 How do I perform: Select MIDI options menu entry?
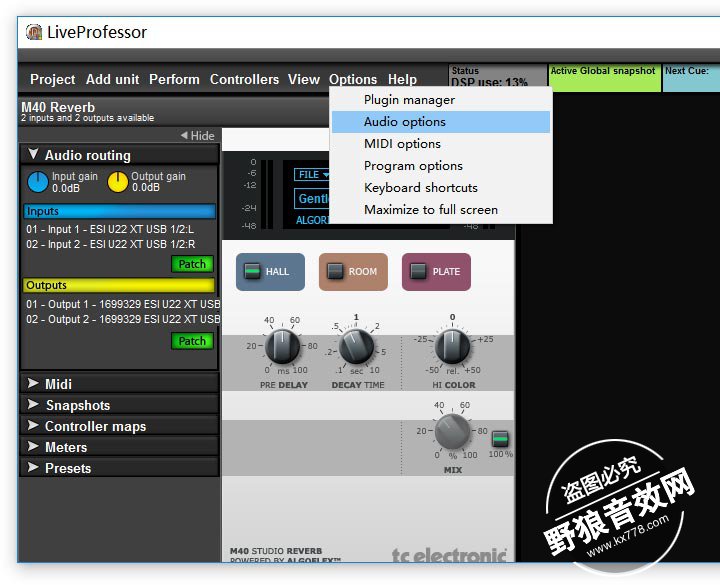[x=441, y=144]
